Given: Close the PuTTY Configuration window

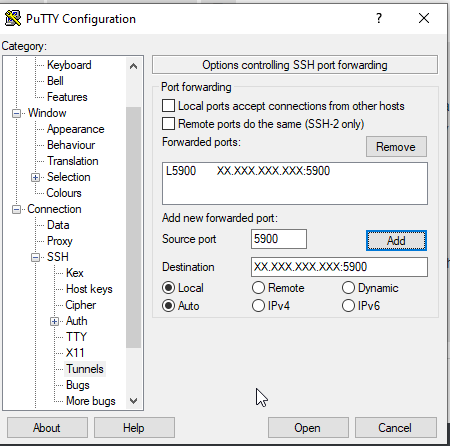Looking at the screenshot, I should tap(424, 18).
